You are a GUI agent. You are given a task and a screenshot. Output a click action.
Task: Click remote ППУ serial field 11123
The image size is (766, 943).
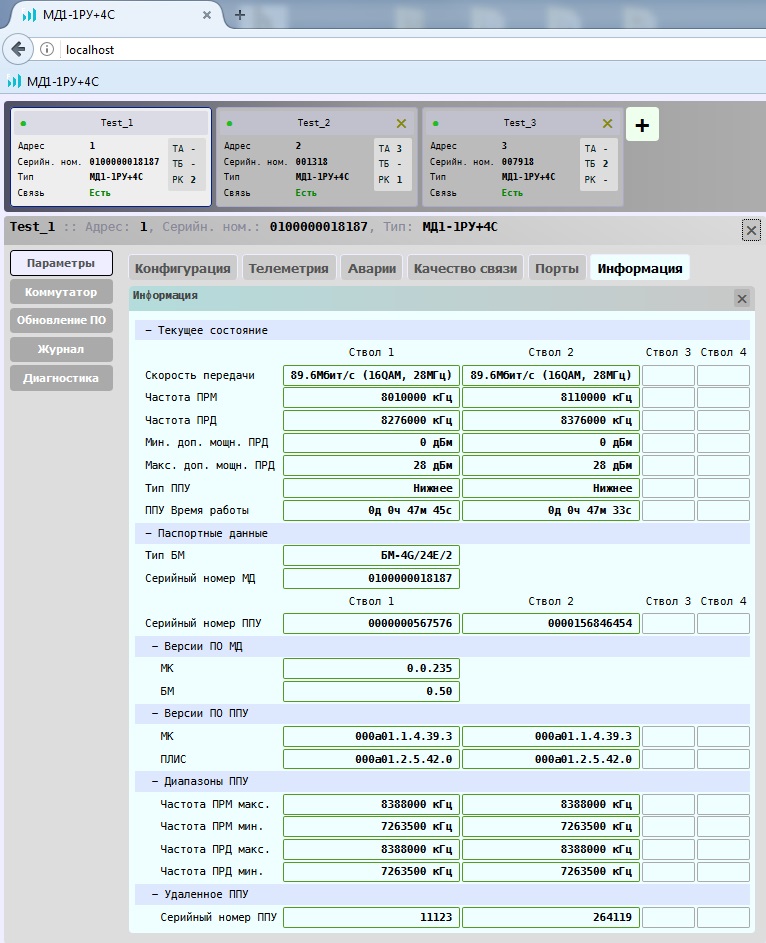(371, 917)
